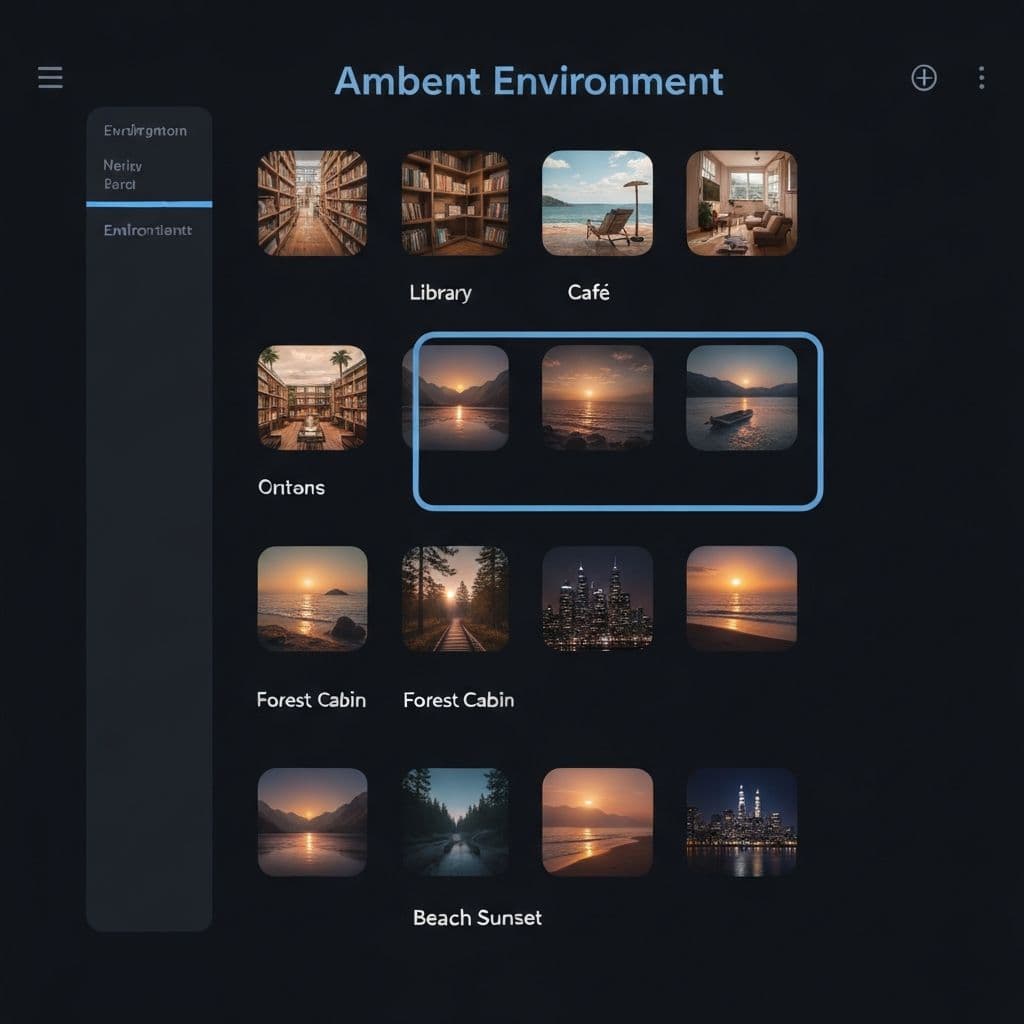Select the sunset with small island thumbnail

tap(312, 598)
